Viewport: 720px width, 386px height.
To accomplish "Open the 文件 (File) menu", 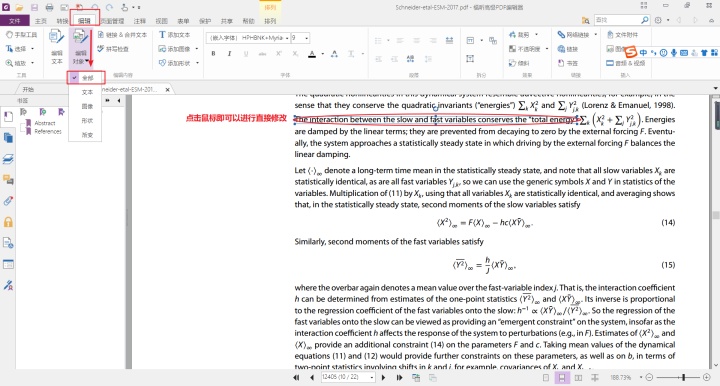I will 15,21.
